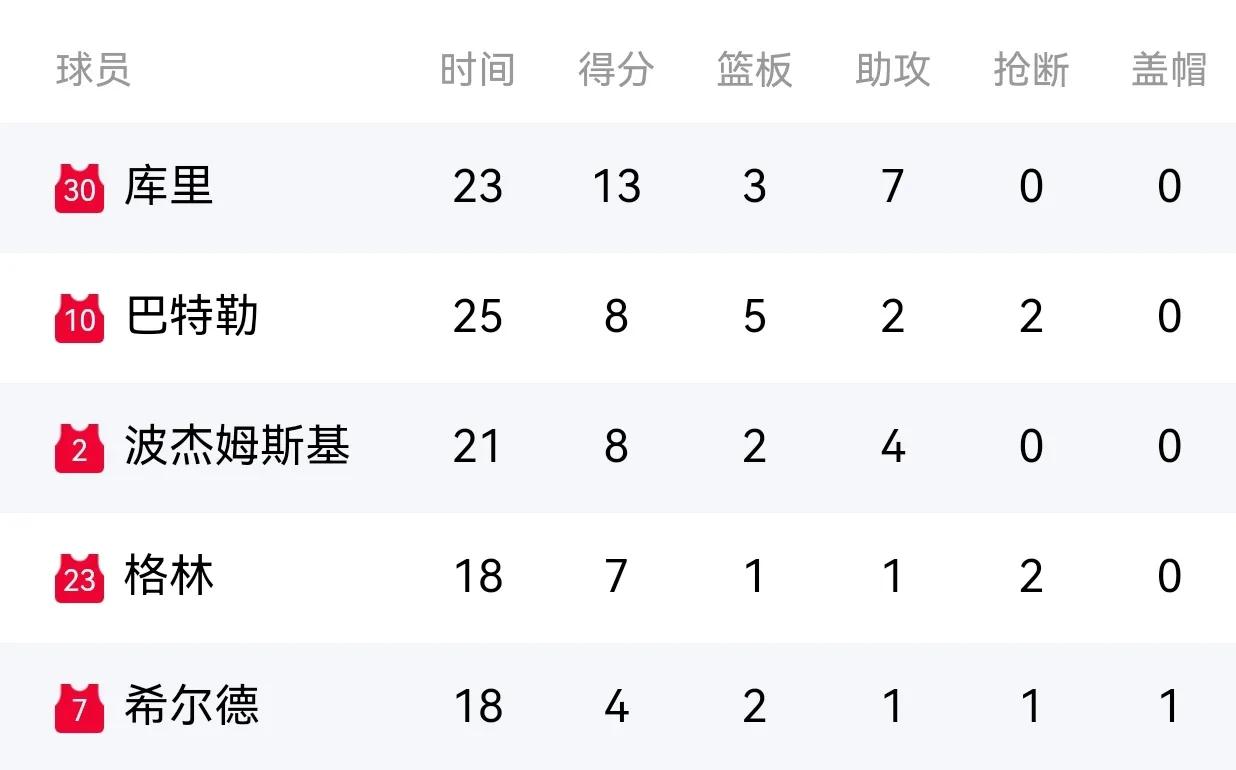Sort by the 抢断 column header
This screenshot has width=1236, height=770.
coord(1031,70)
